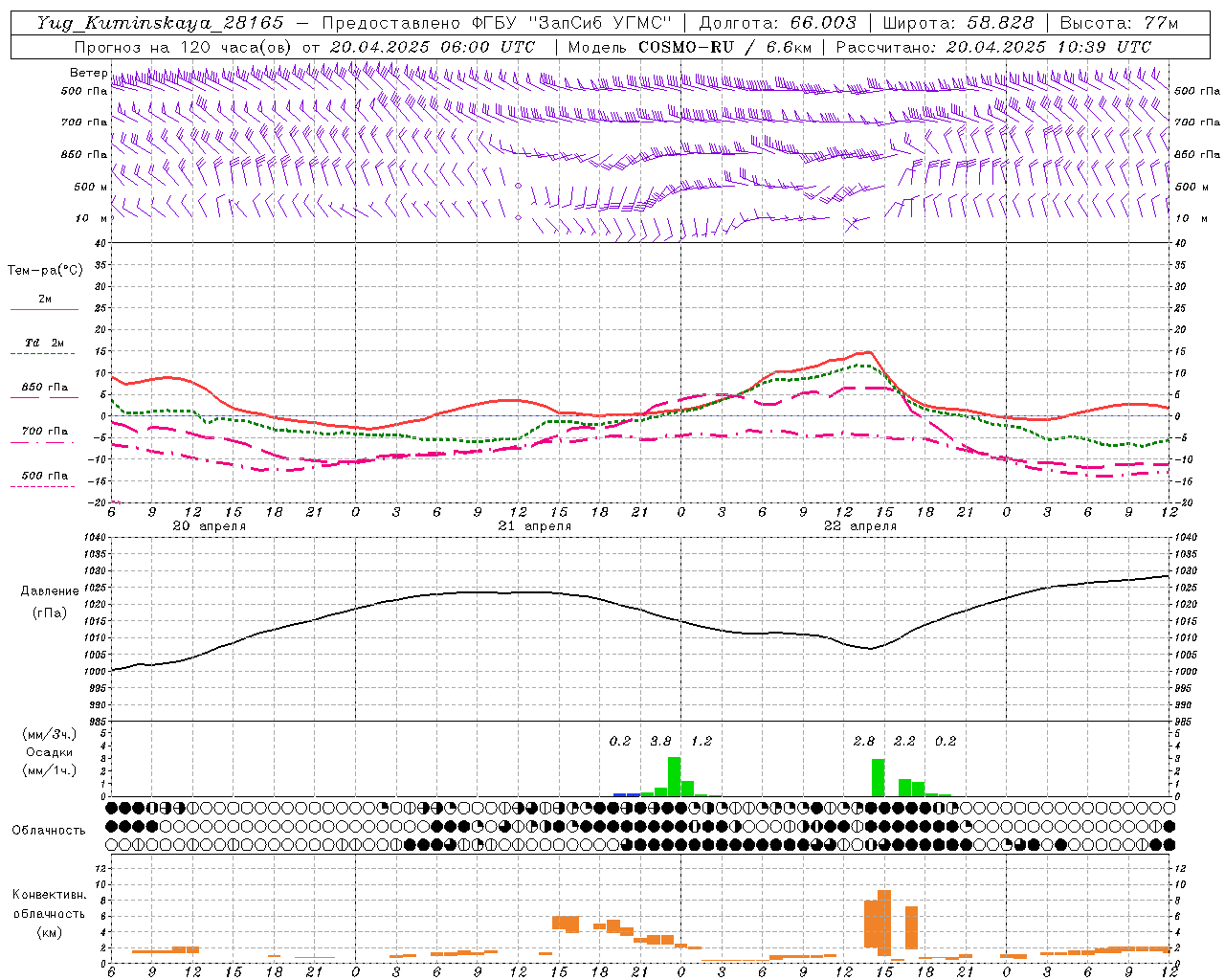The image size is (1225, 980).
Task: Click the tall green precipitation bar below '3.8'
Action: click(x=674, y=776)
